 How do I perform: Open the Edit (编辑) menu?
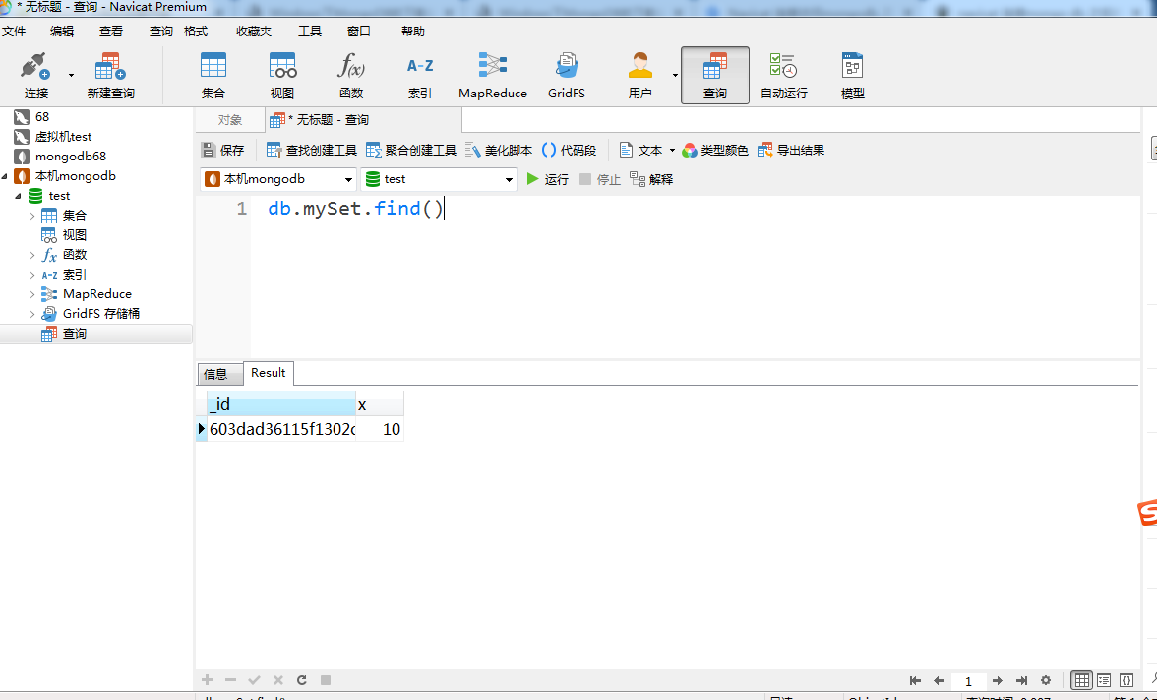[x=62, y=31]
